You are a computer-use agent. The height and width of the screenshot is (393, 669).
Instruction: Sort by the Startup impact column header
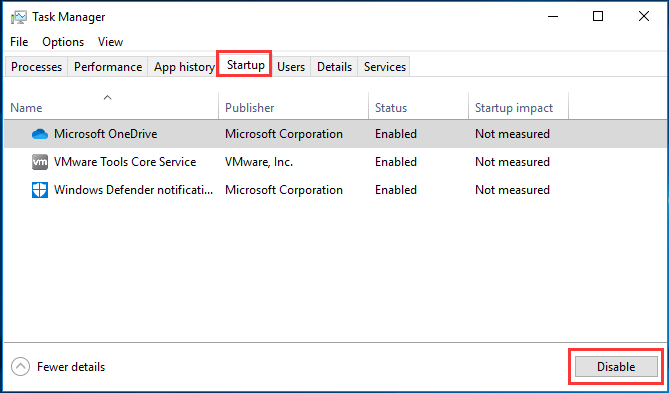click(518, 106)
